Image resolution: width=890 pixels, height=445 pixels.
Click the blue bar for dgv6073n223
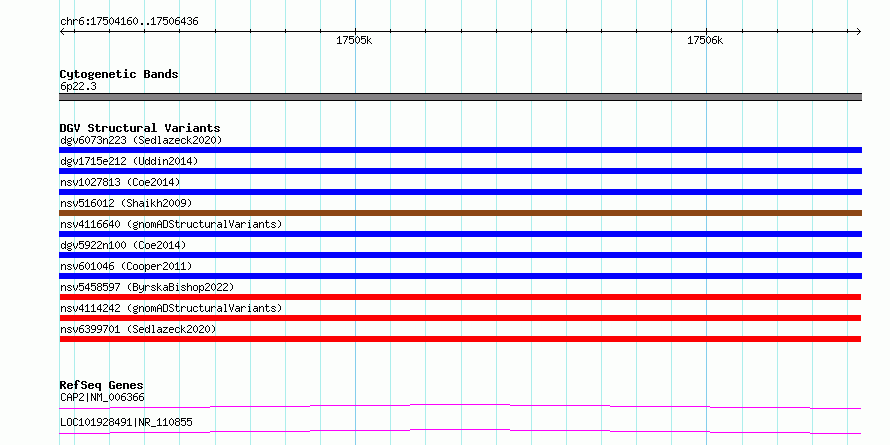460,150
